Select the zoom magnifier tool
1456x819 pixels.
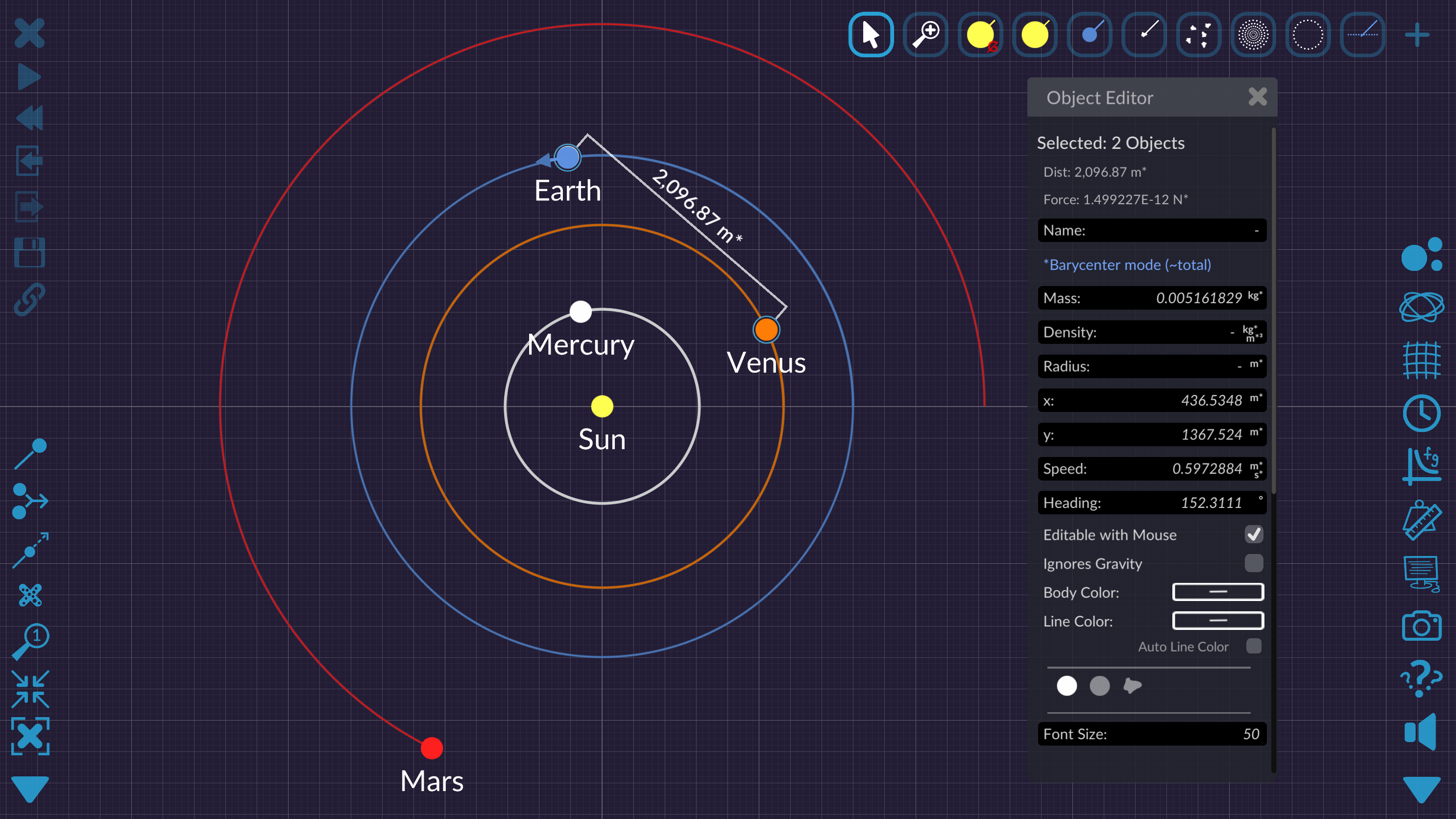[x=925, y=34]
